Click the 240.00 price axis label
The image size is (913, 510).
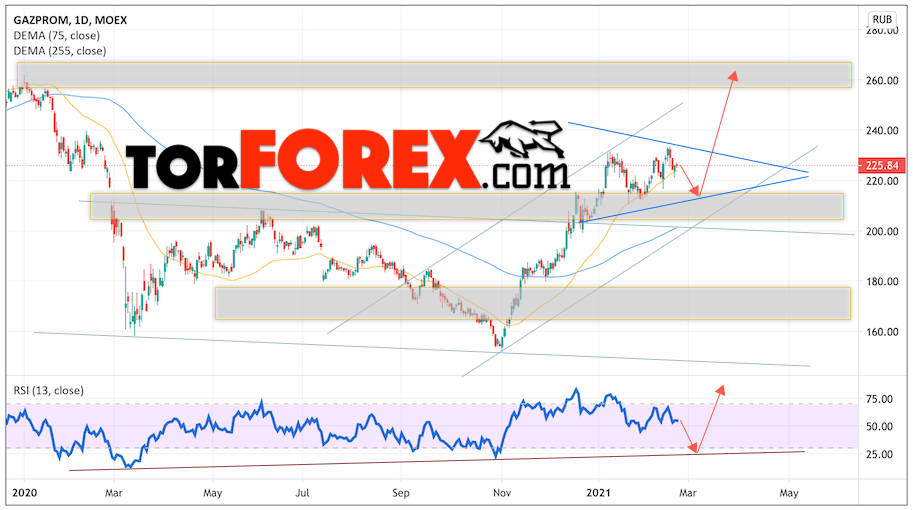[882, 130]
